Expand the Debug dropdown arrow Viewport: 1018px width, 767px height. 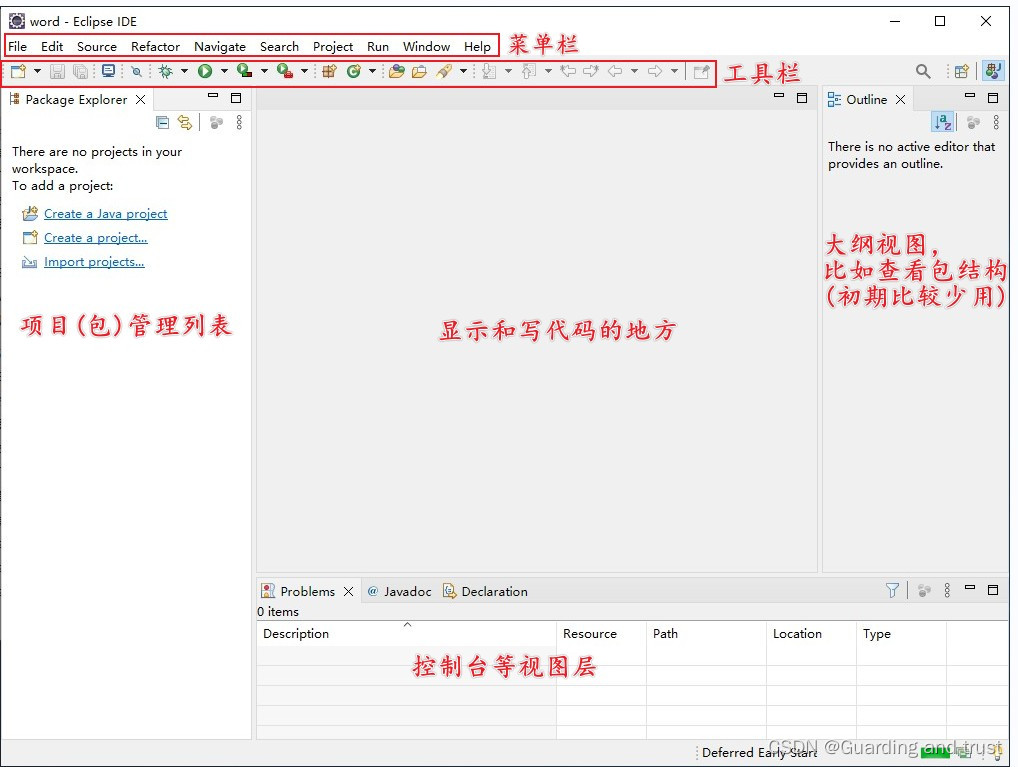[x=184, y=71]
